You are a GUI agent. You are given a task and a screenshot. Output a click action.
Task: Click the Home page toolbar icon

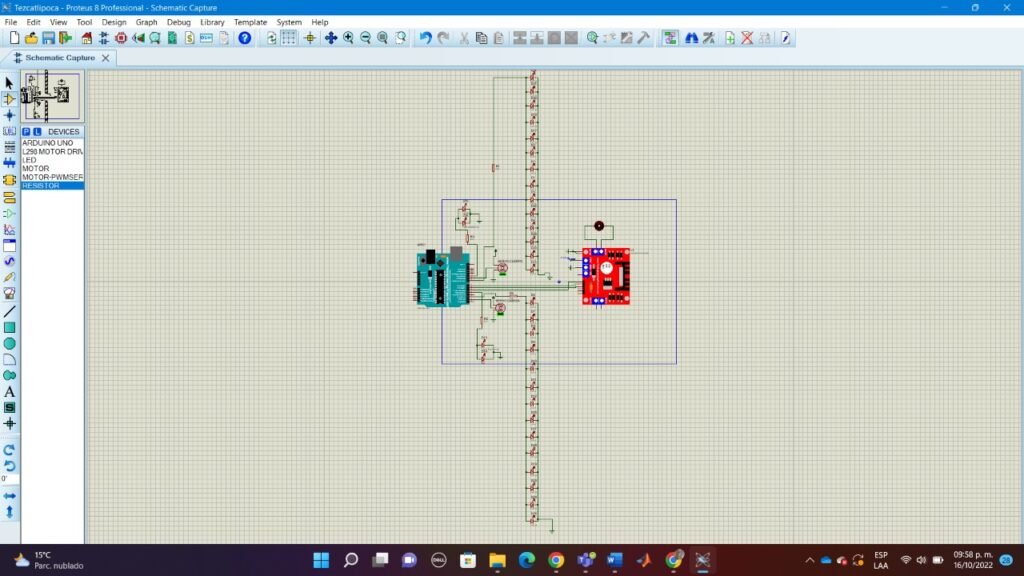pos(86,38)
